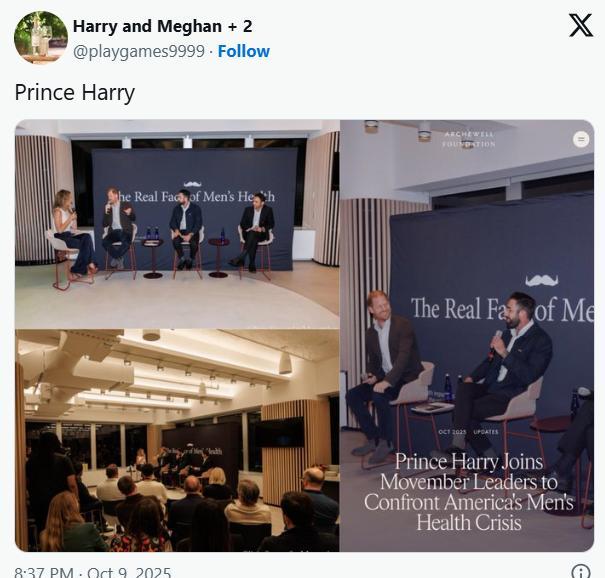Click the mustache logo in right photo
Screen dimensions: 605x578
541,280
